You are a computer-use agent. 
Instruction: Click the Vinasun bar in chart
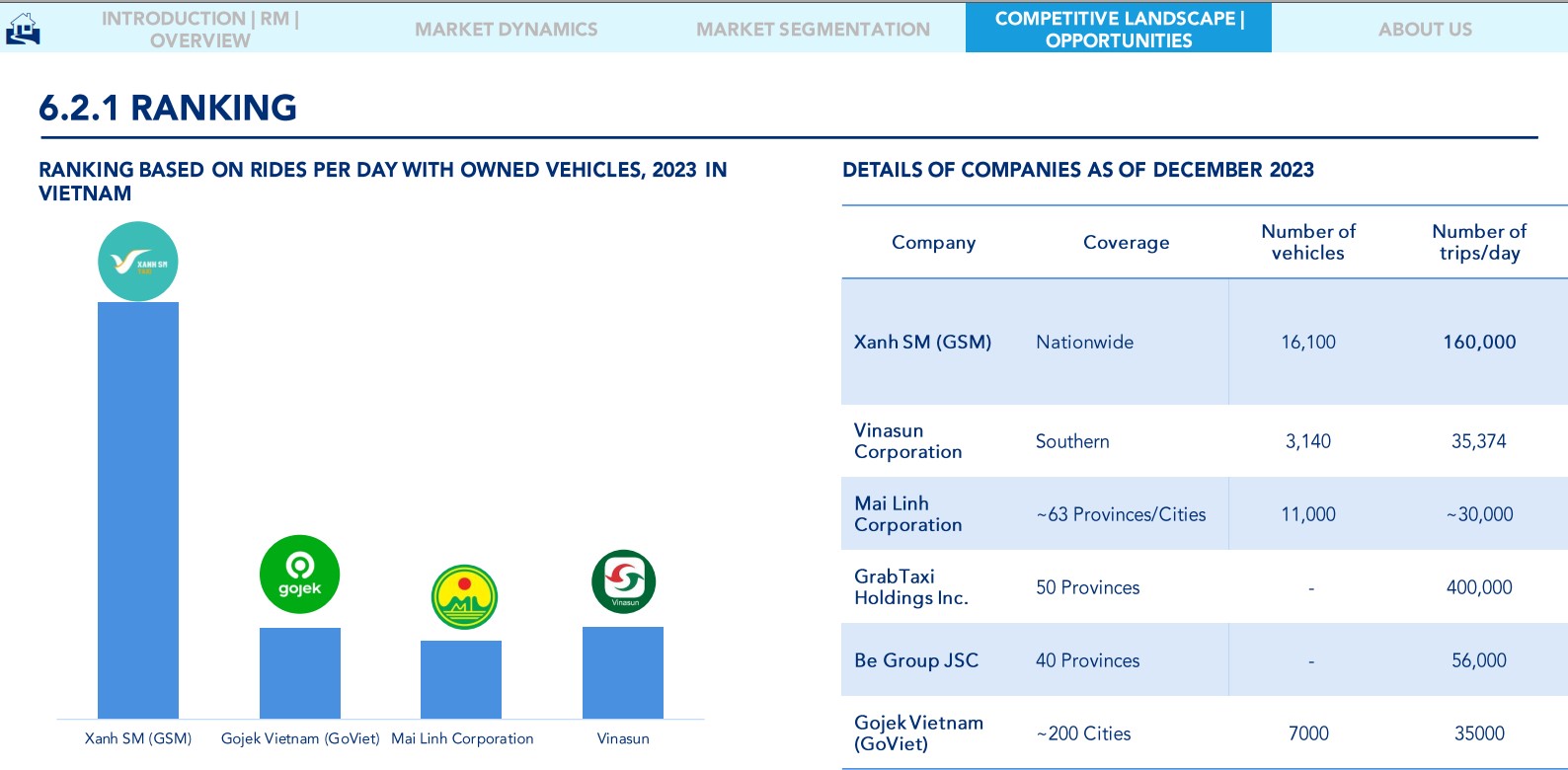[623, 672]
